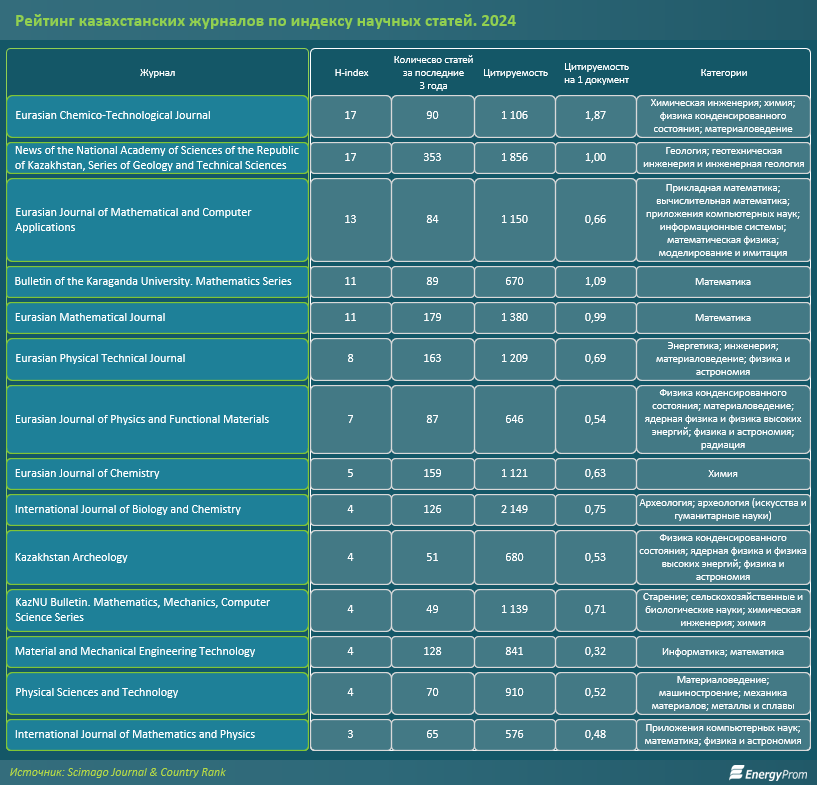Click article count '179'

[x=432, y=317]
